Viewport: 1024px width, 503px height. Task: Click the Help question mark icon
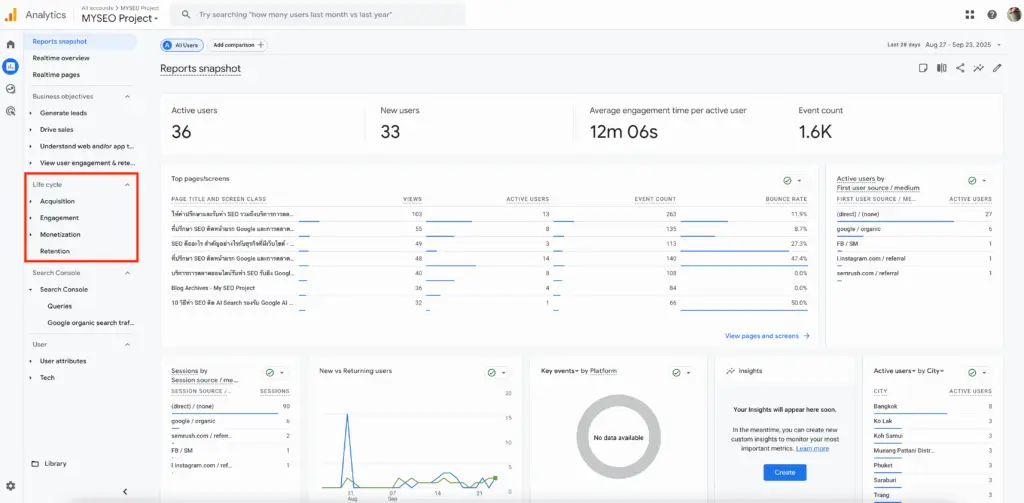pyautogui.click(x=991, y=15)
